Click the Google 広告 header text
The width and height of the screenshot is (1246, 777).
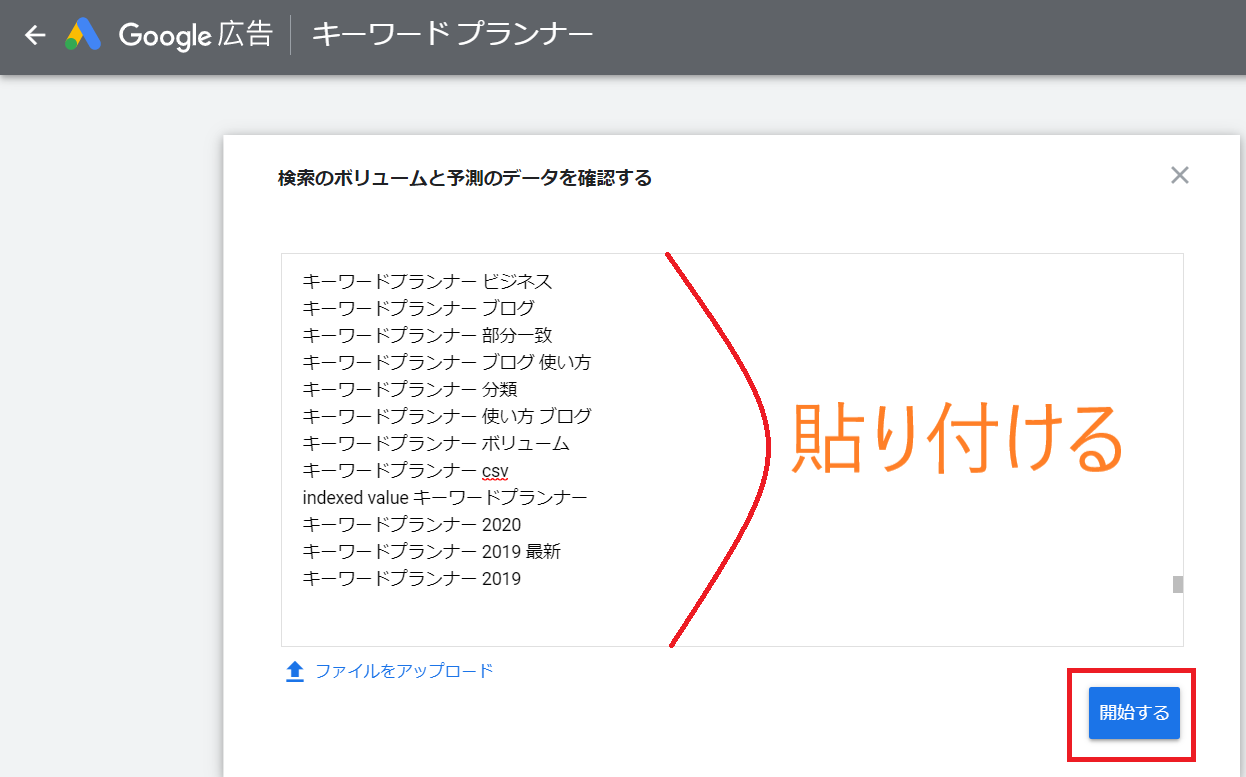195,35
